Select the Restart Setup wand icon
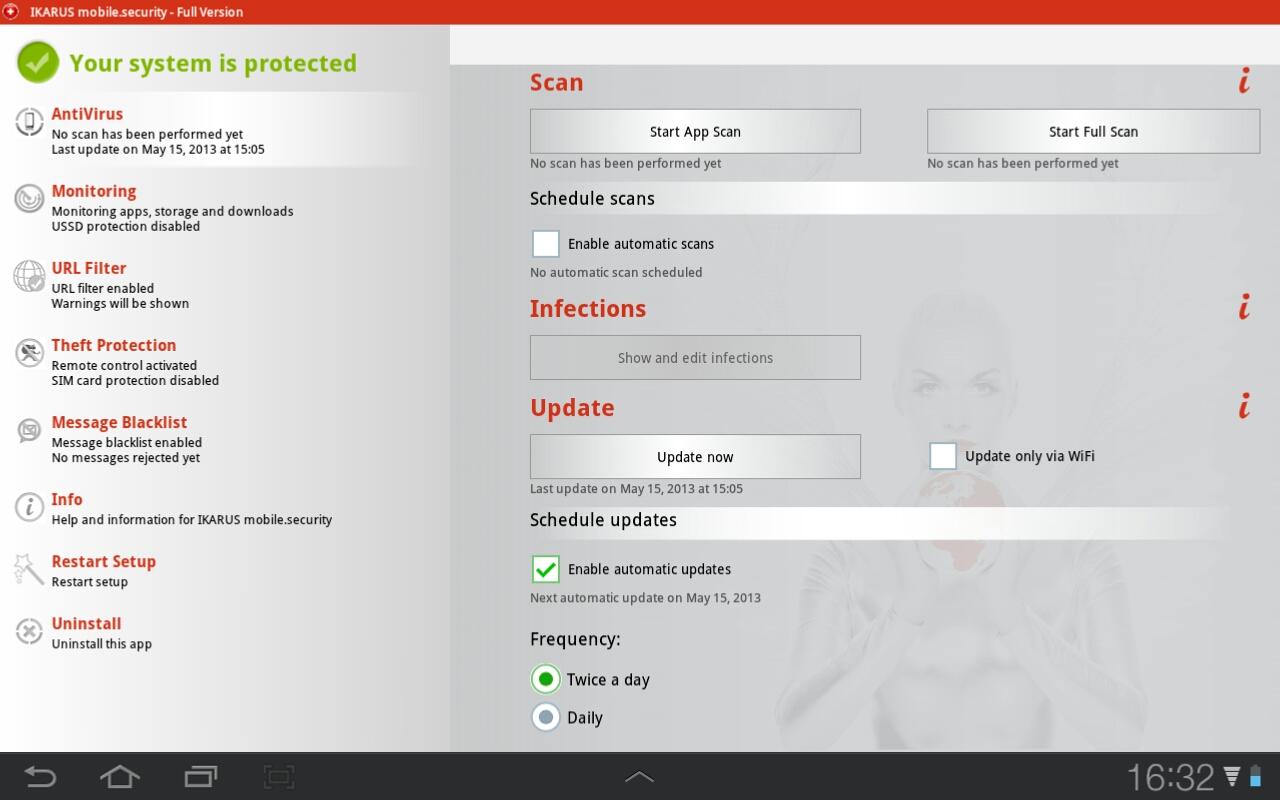1280x800 pixels. click(29, 569)
